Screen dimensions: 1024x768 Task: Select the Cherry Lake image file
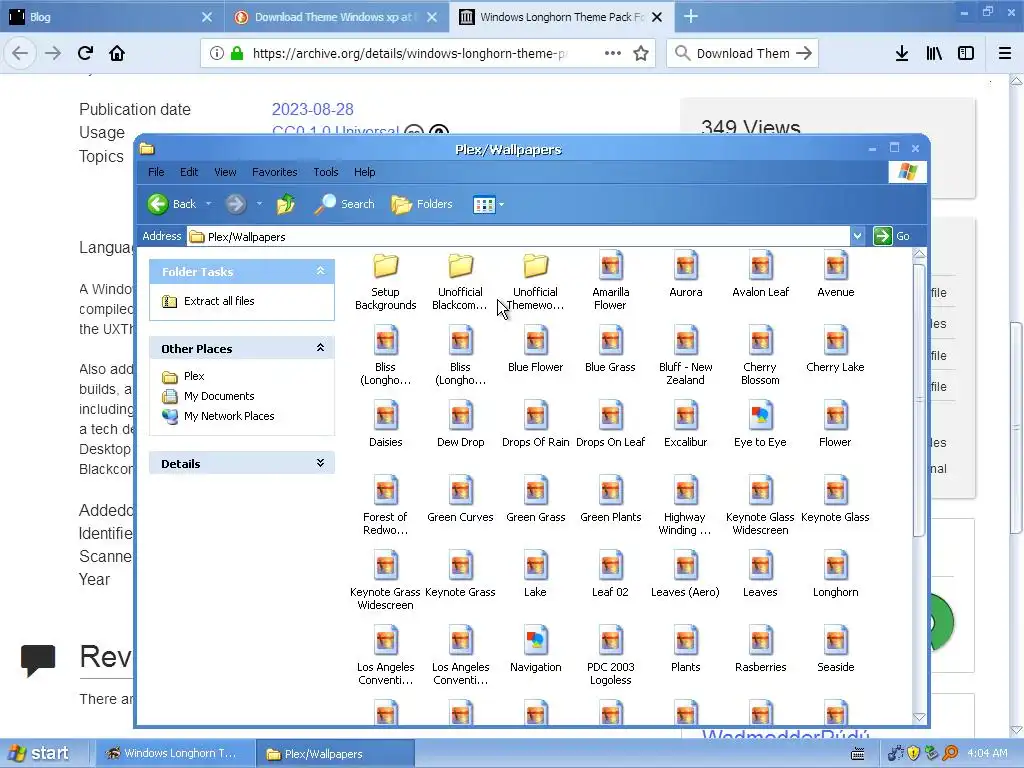tap(835, 350)
